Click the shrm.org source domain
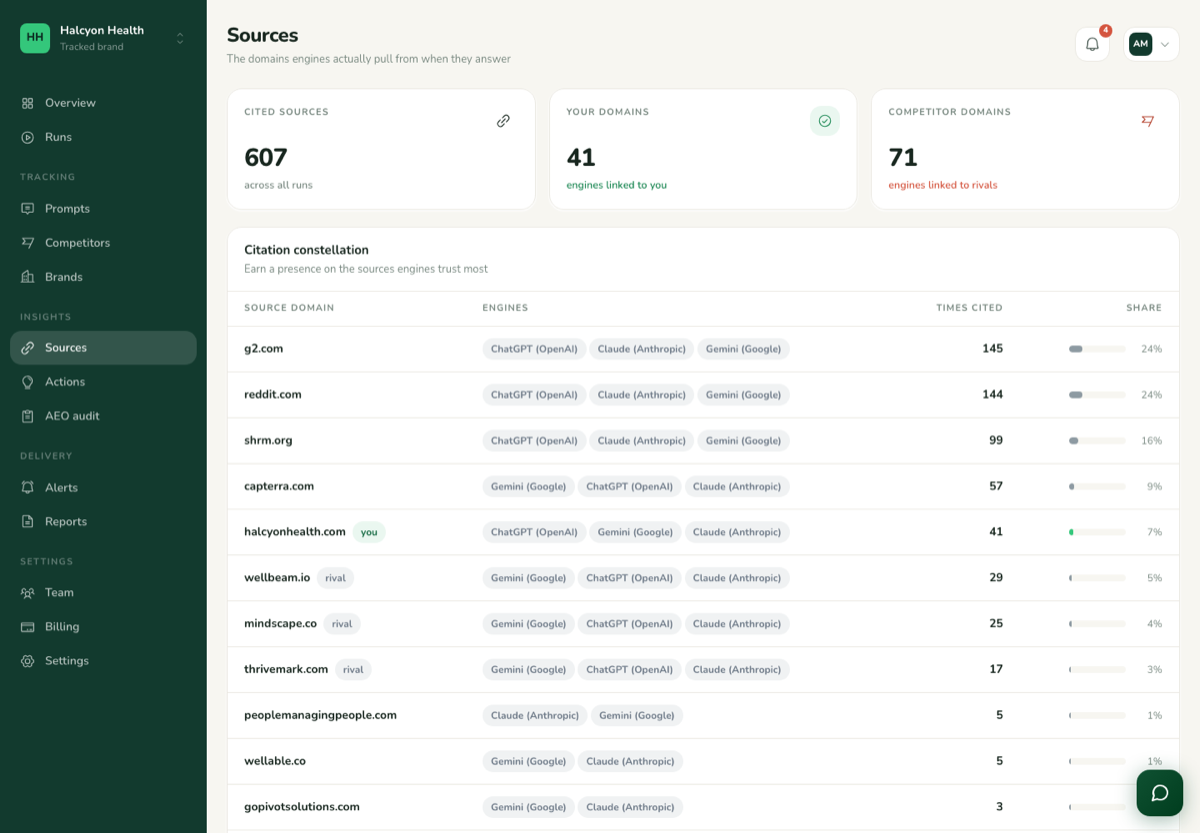Screen dimensions: 1200x833 pos(268,440)
